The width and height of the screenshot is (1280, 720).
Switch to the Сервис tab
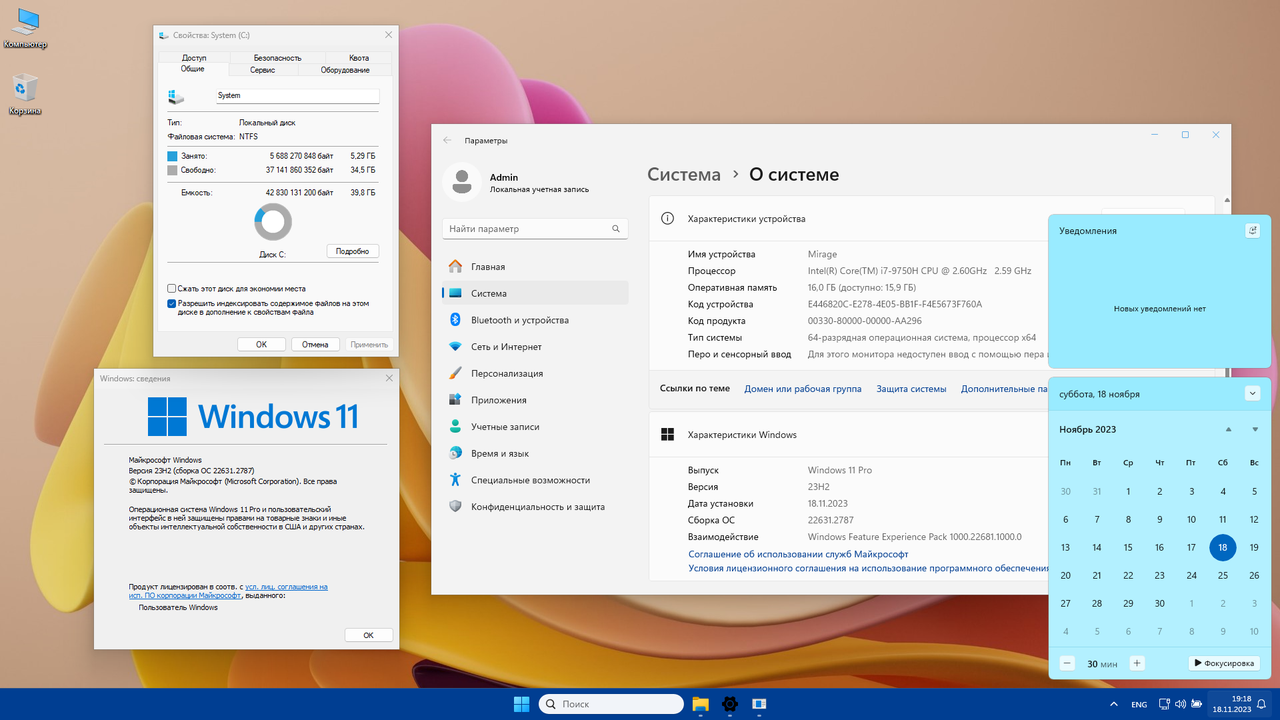262,70
